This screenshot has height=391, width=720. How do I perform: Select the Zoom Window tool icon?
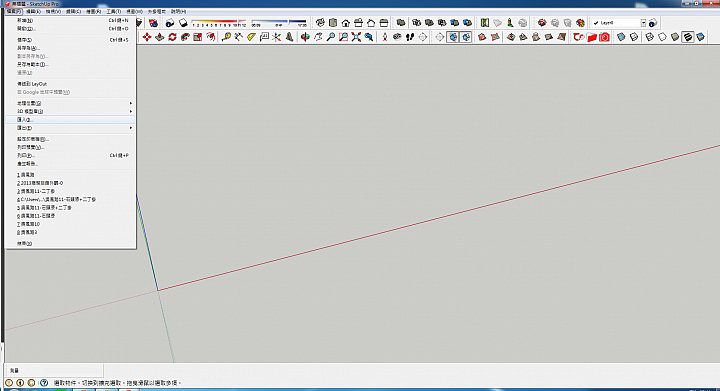coord(343,37)
